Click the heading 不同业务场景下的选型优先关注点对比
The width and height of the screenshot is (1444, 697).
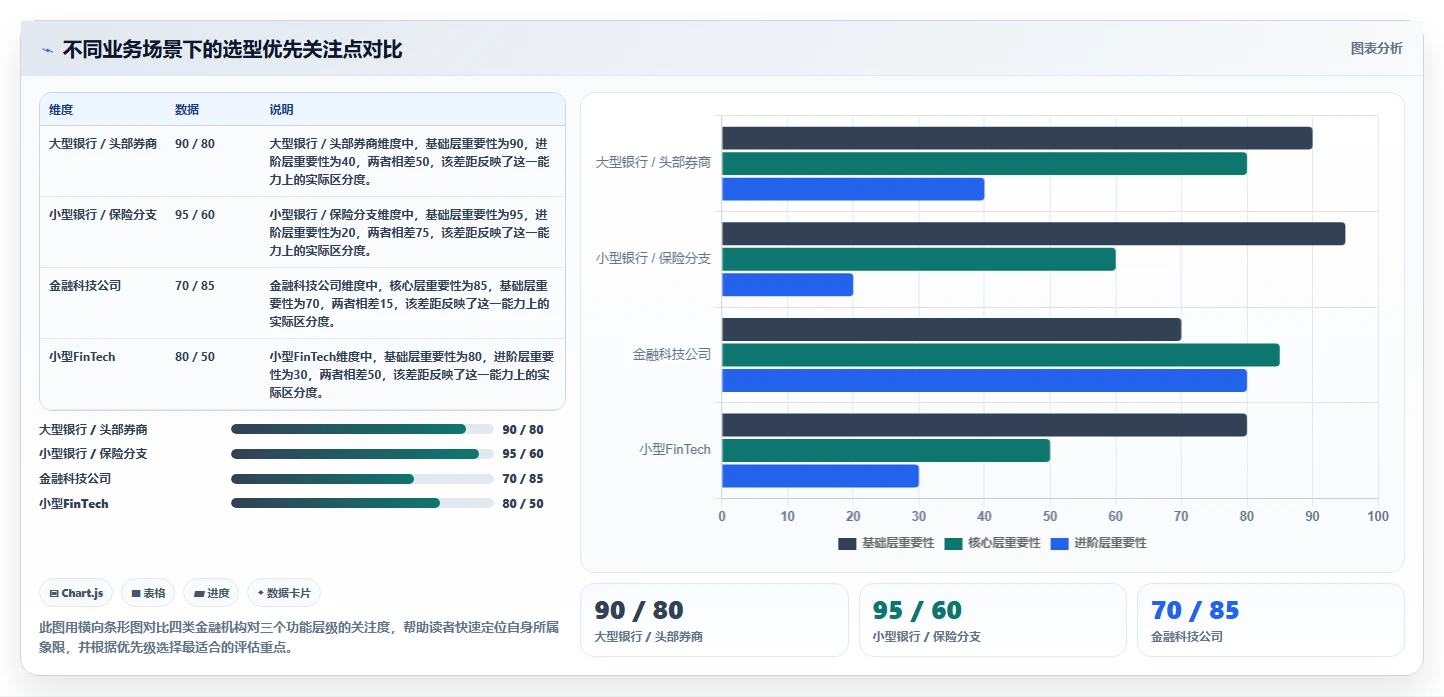[232, 50]
